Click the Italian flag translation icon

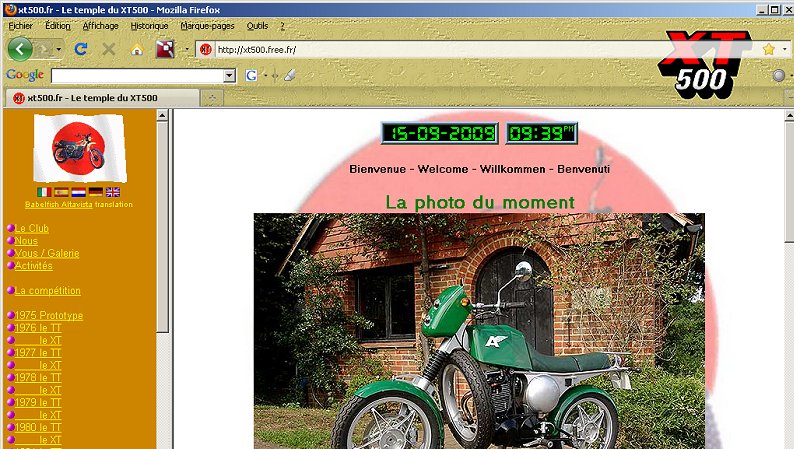click(x=44, y=192)
